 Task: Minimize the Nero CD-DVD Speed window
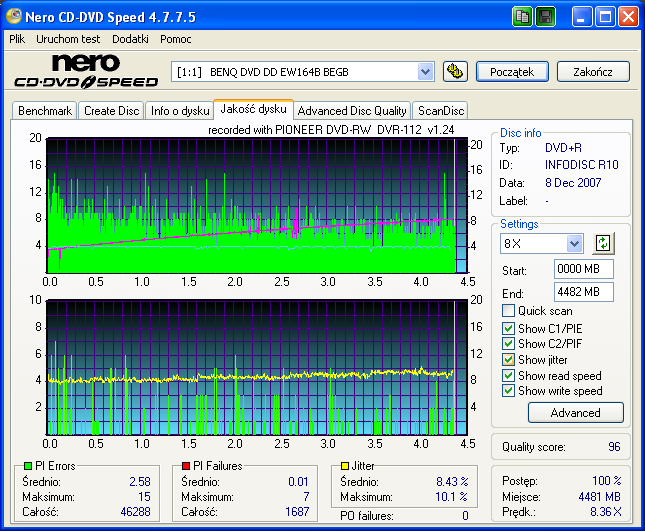coord(581,17)
